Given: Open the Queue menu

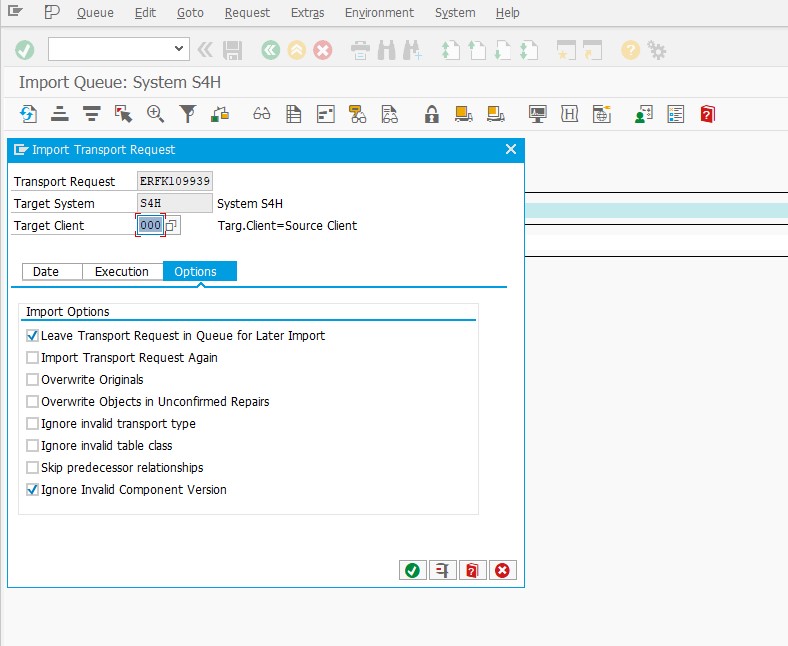Looking at the screenshot, I should tap(95, 13).
